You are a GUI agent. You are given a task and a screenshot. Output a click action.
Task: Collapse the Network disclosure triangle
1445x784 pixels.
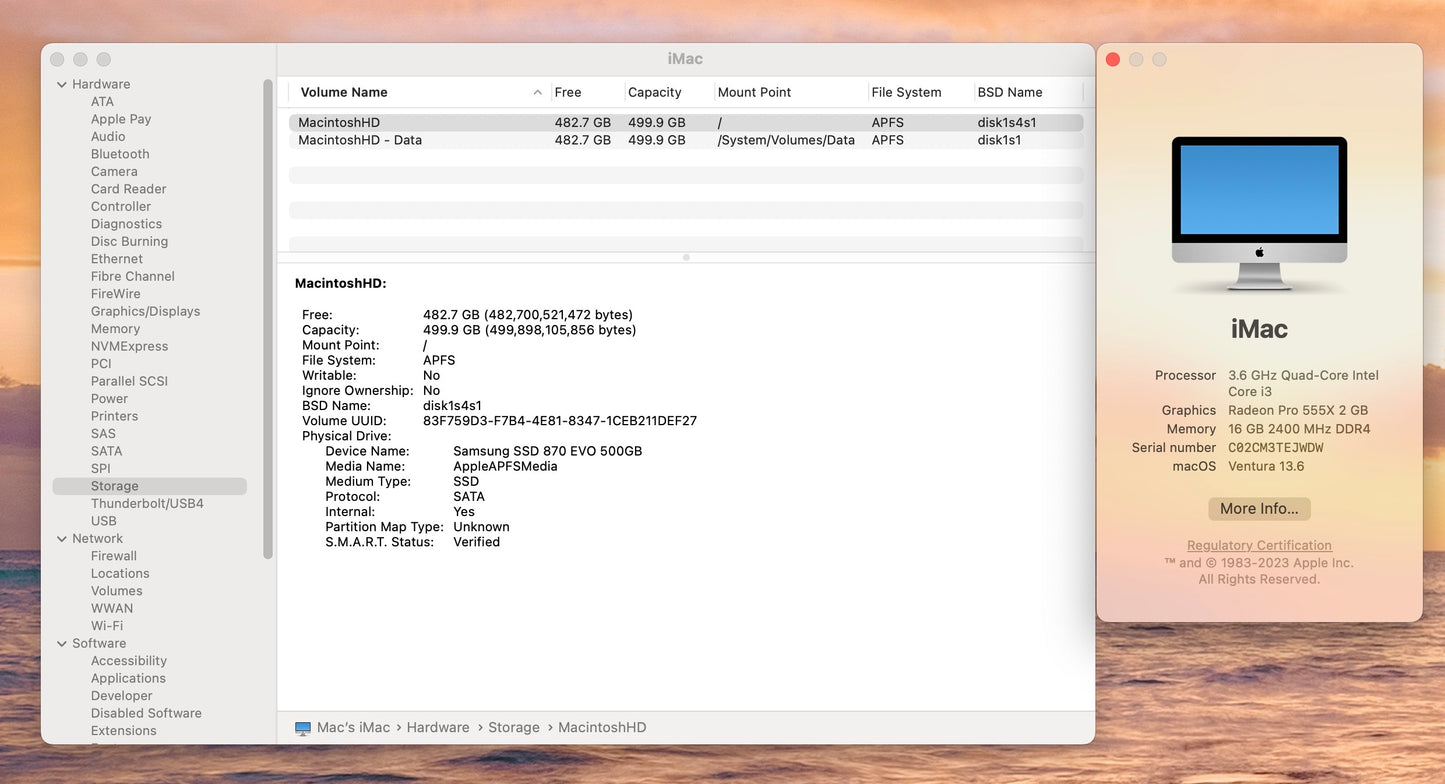(62, 539)
